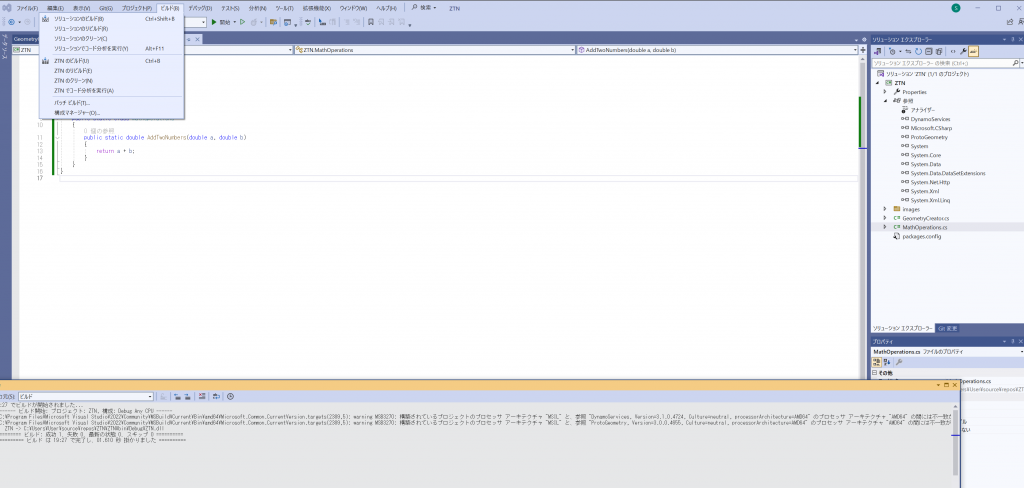The image size is (1024, 488).
Task: Select packages.config in Solution Explorer
Action: [x=922, y=236]
